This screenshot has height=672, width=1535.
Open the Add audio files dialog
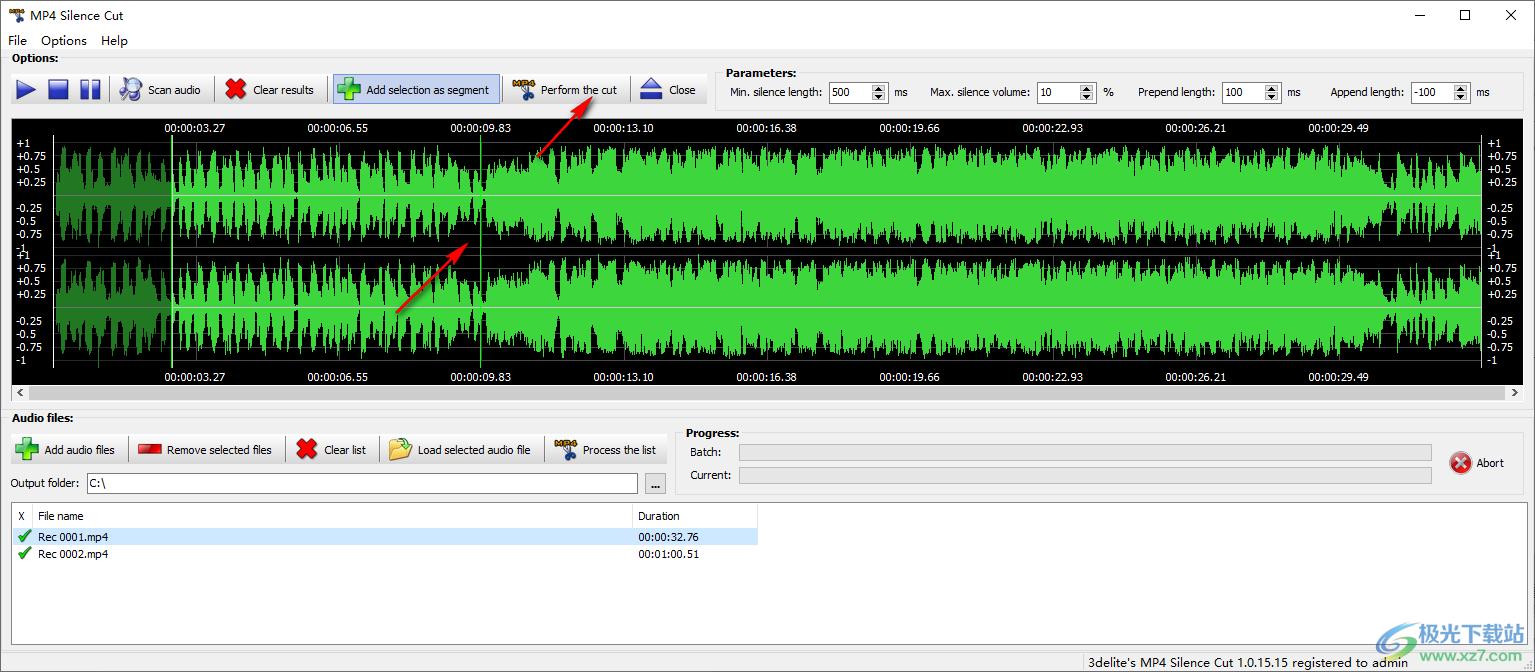pyautogui.click(x=65, y=450)
